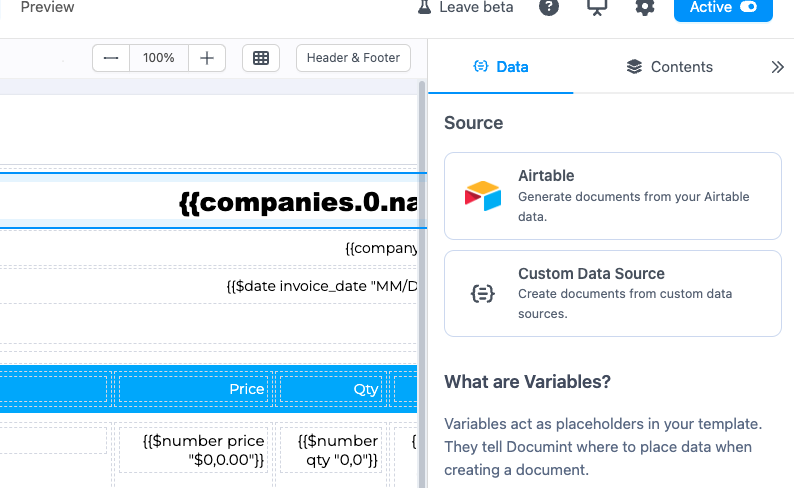Click the Header & Footer button

click(353, 58)
